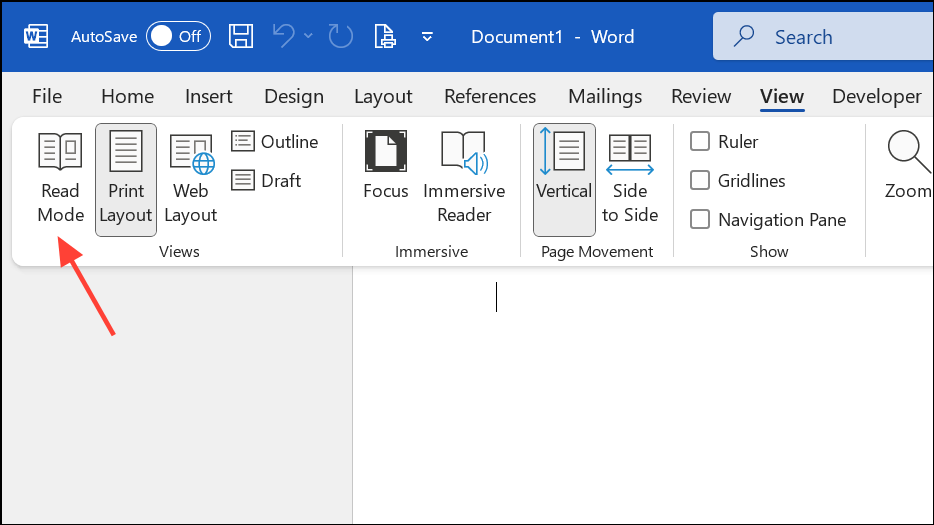The width and height of the screenshot is (934, 525).
Task: Expand the Undo history dropdown arrow
Action: [308, 37]
